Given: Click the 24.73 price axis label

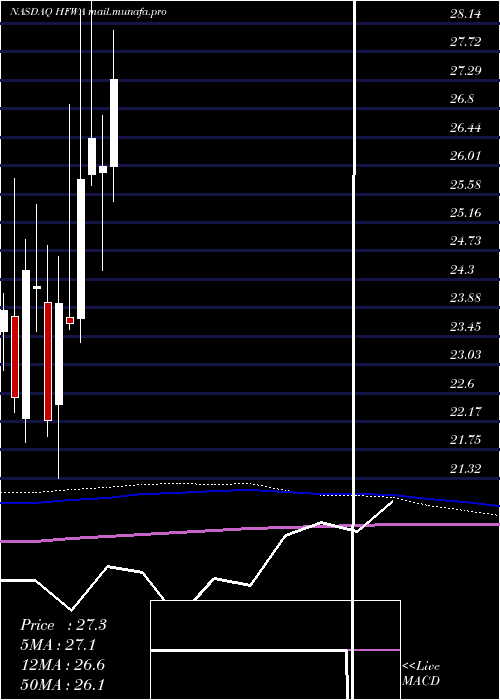Looking at the screenshot, I should tap(466, 241).
